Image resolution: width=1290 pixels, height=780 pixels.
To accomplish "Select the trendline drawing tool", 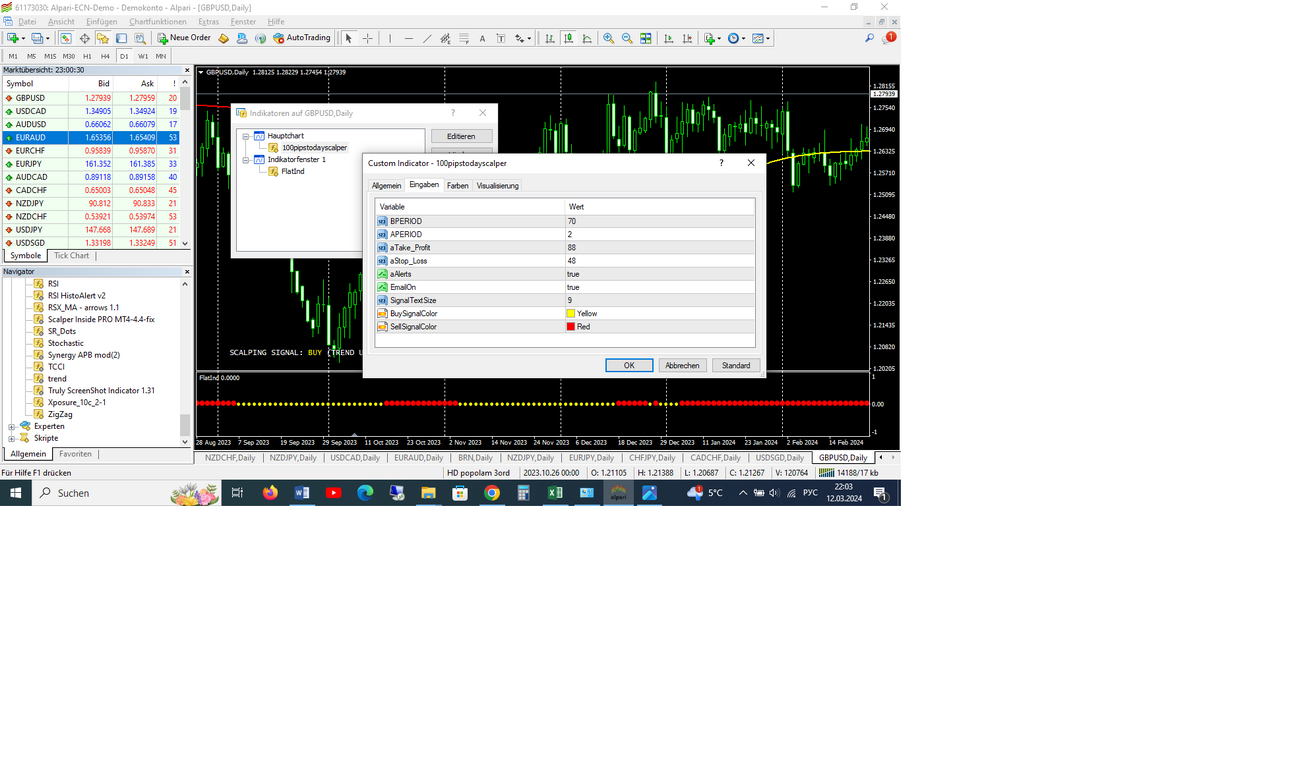I will pos(427,38).
